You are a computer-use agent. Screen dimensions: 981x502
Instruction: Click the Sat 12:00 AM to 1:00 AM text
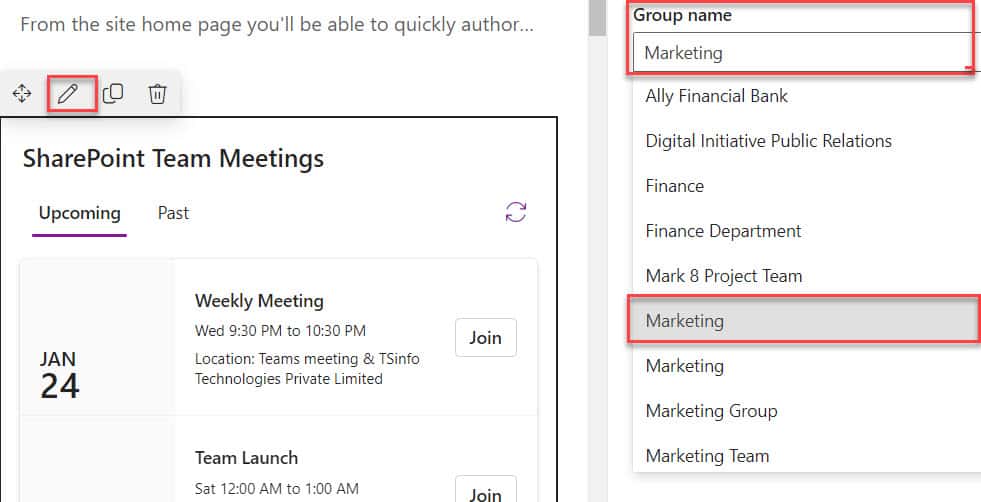point(277,488)
